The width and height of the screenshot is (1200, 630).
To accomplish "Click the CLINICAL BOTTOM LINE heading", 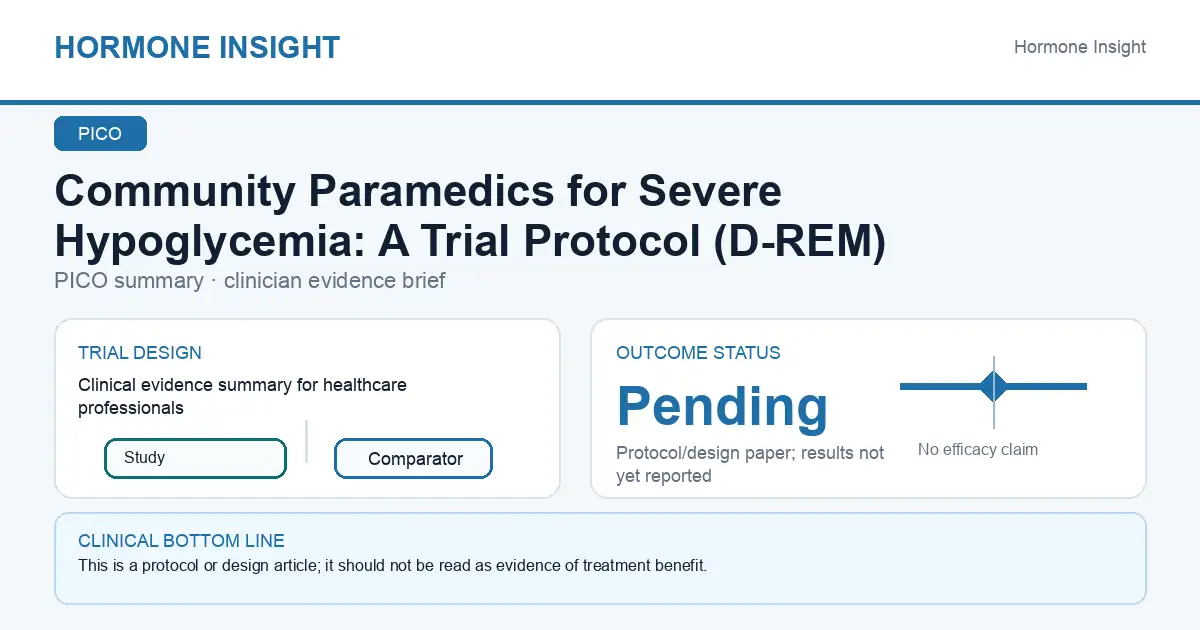I will click(181, 541).
